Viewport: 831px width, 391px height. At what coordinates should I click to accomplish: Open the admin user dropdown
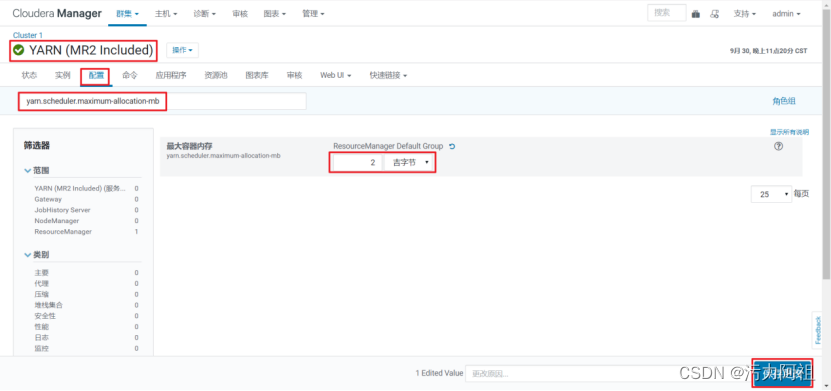pyautogui.click(x=786, y=14)
